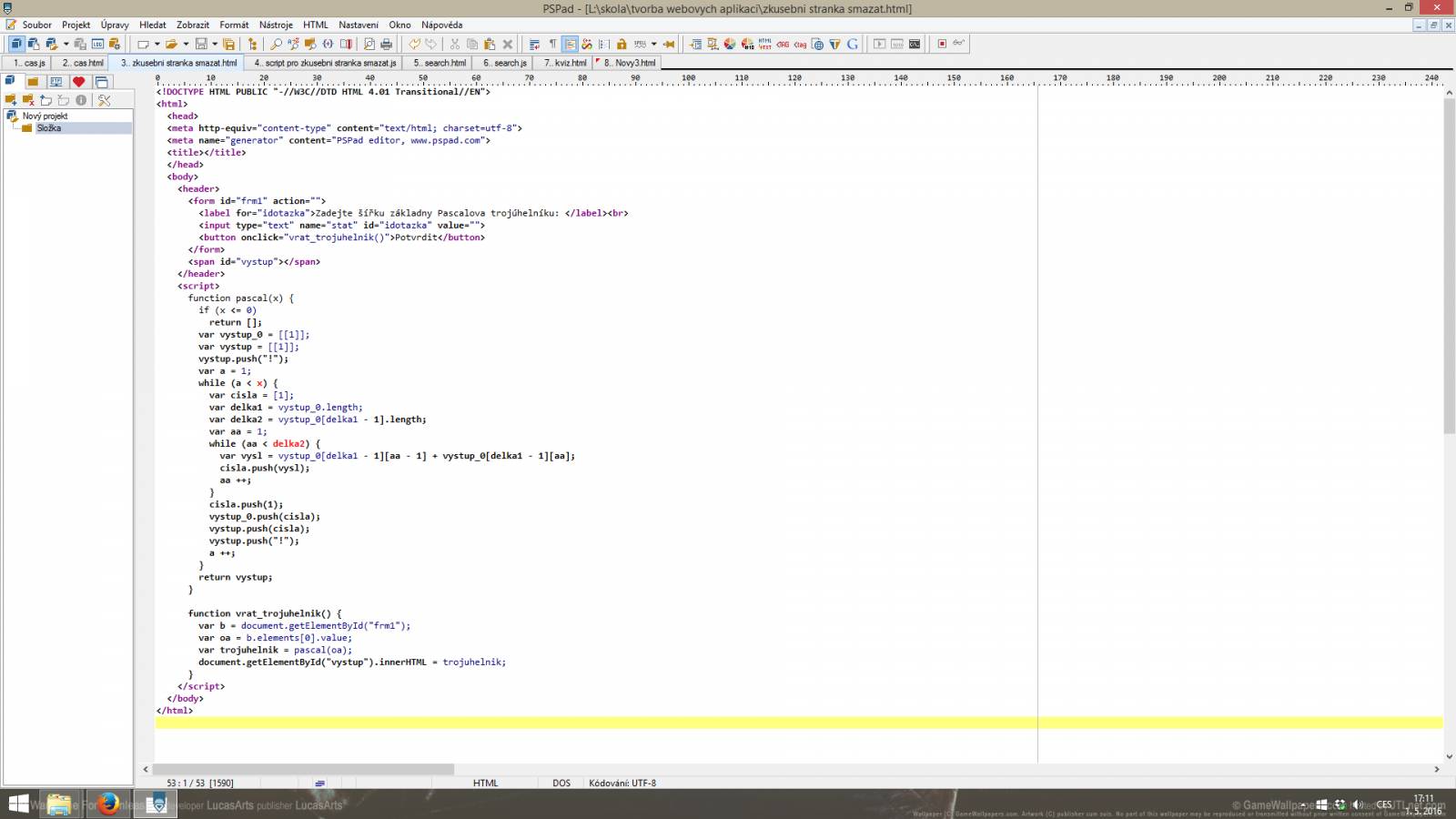Click the Cut (scissors) toolbar icon

[x=454, y=44]
